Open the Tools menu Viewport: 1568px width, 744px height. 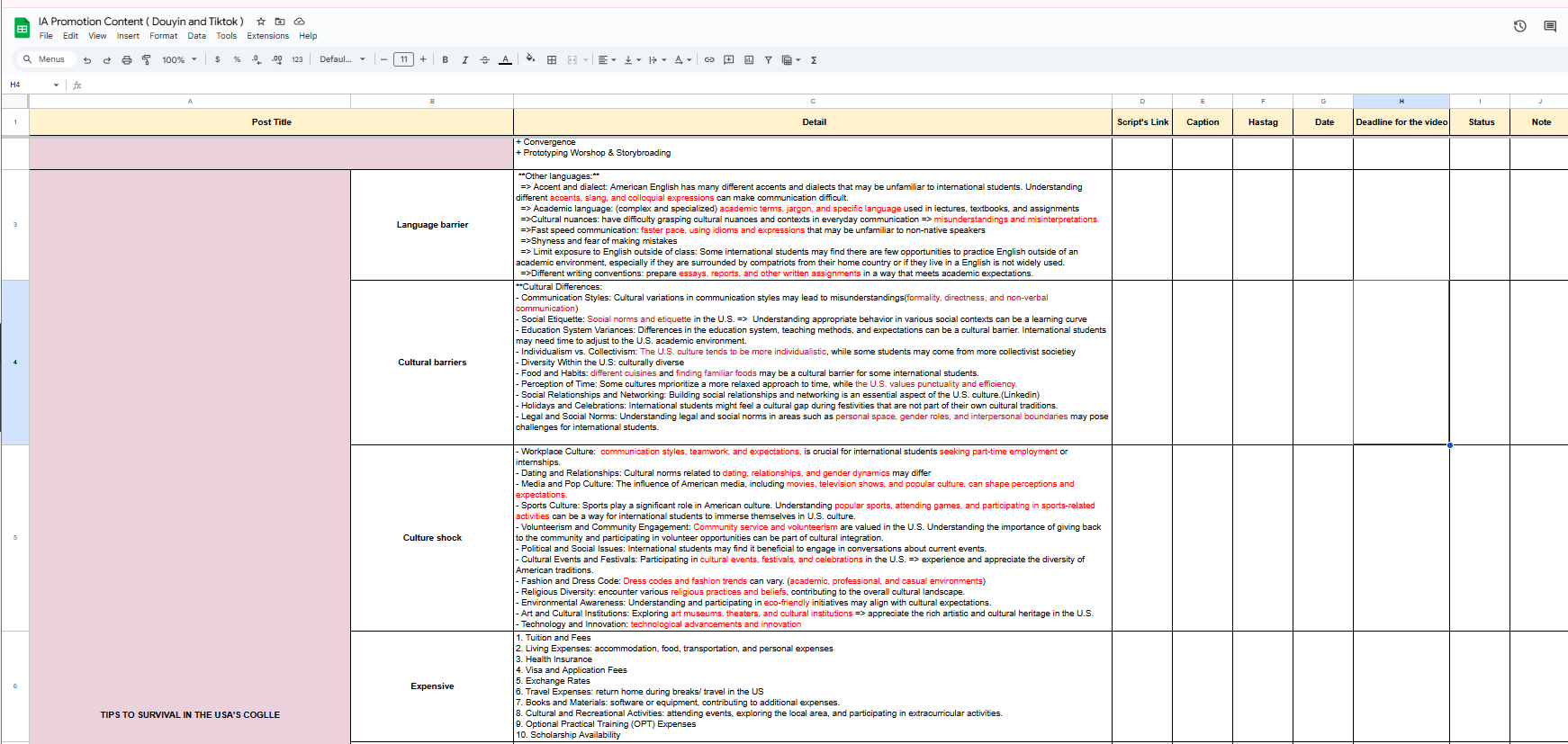tap(226, 36)
